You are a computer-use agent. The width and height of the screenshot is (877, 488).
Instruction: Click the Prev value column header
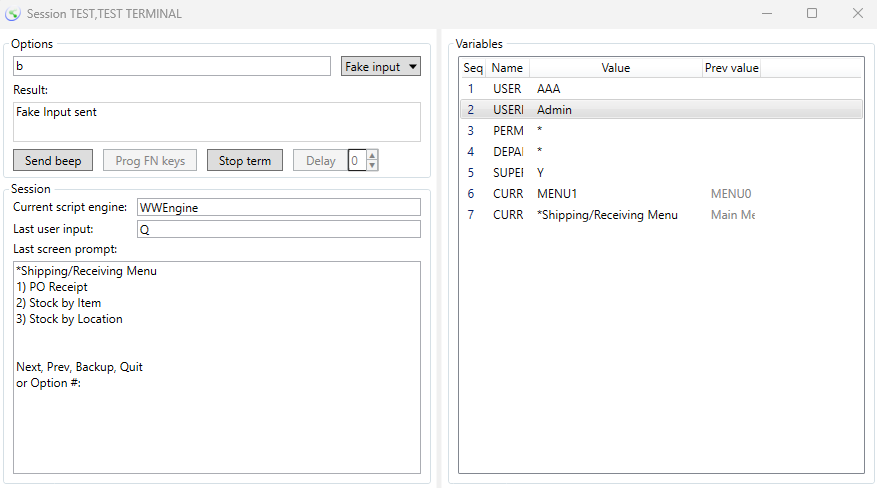tap(731, 68)
